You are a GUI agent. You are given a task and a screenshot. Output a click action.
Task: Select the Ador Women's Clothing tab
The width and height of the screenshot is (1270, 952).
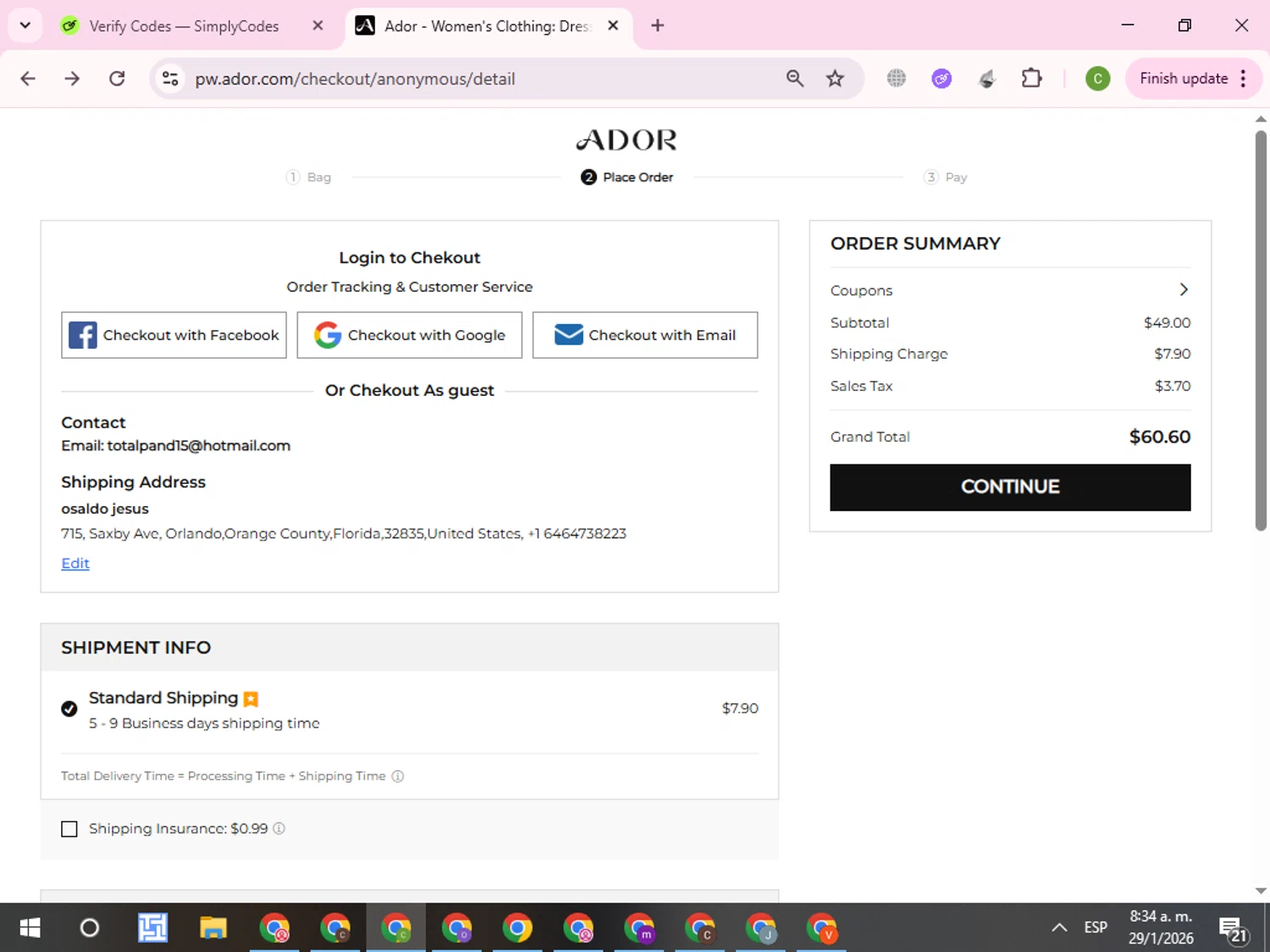486,25
